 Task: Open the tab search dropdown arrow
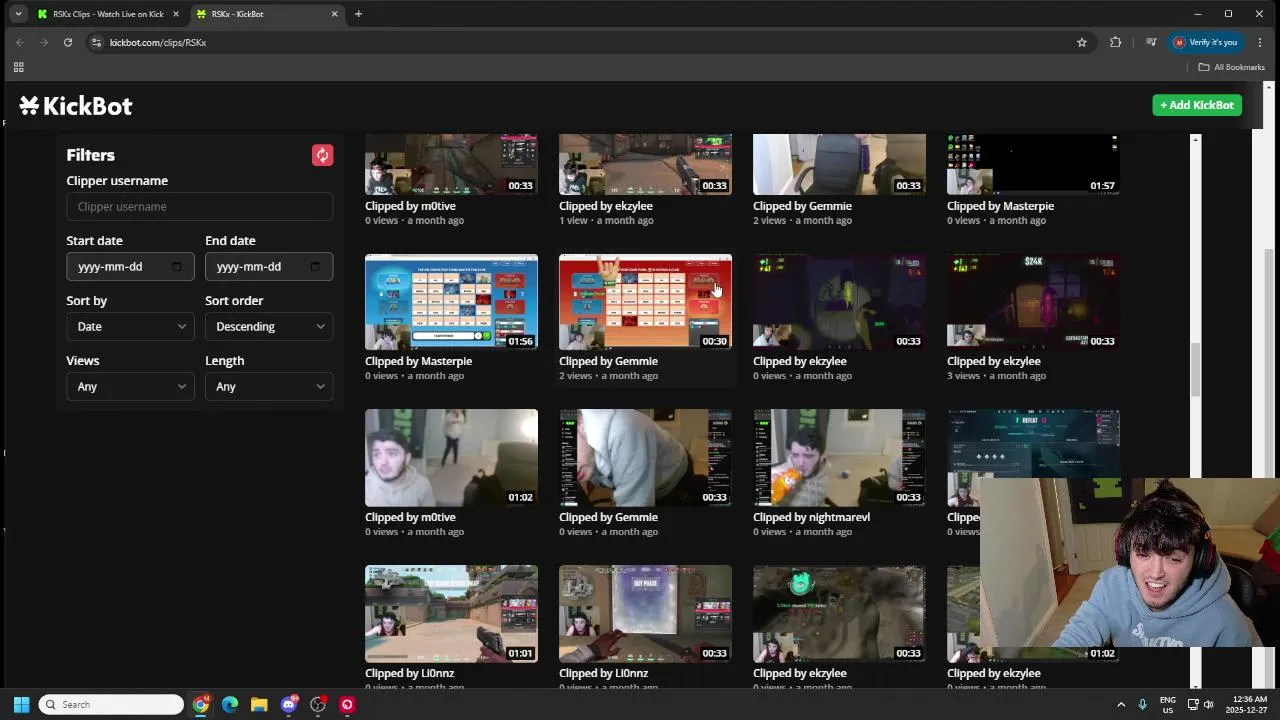18,14
